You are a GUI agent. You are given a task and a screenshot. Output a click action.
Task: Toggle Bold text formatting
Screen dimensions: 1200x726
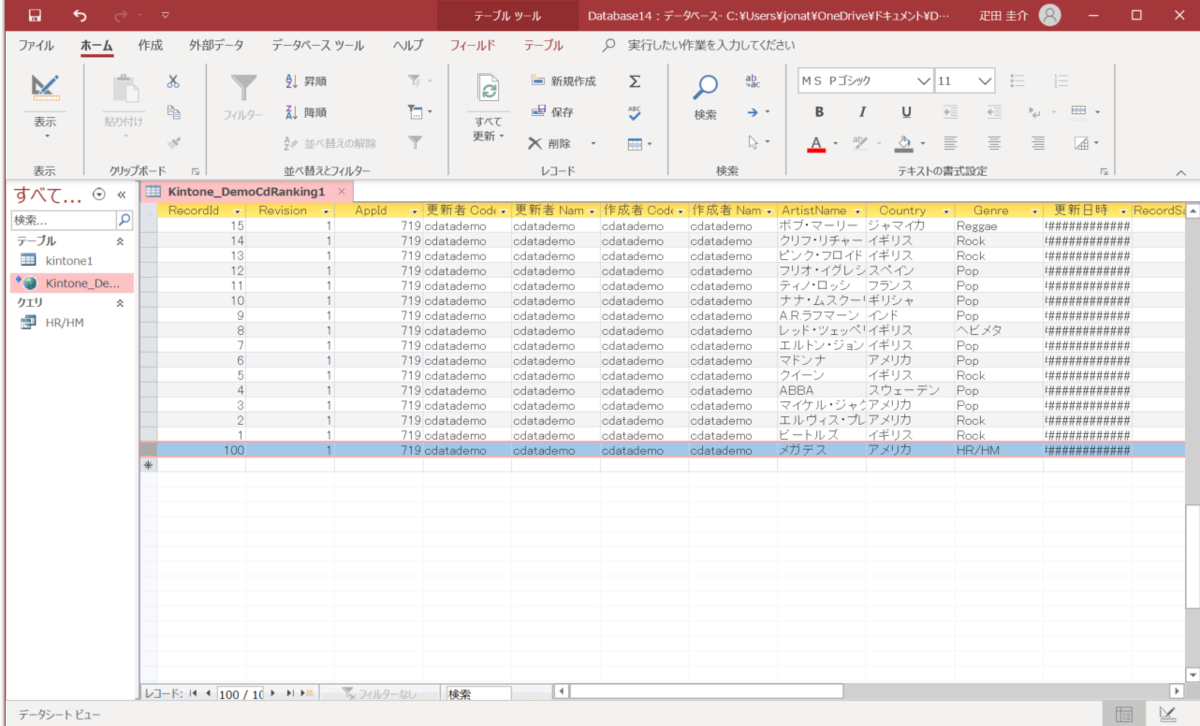pos(819,112)
